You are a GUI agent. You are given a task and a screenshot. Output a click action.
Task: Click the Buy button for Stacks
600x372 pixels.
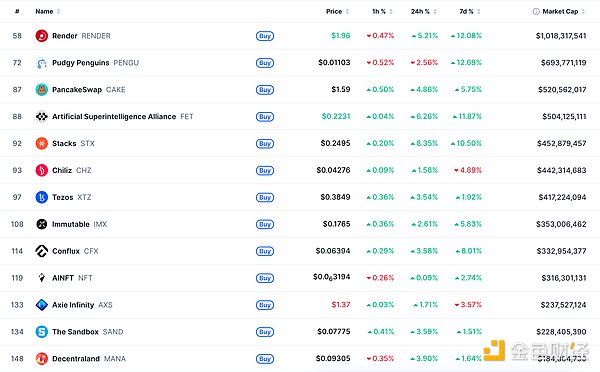(265, 144)
